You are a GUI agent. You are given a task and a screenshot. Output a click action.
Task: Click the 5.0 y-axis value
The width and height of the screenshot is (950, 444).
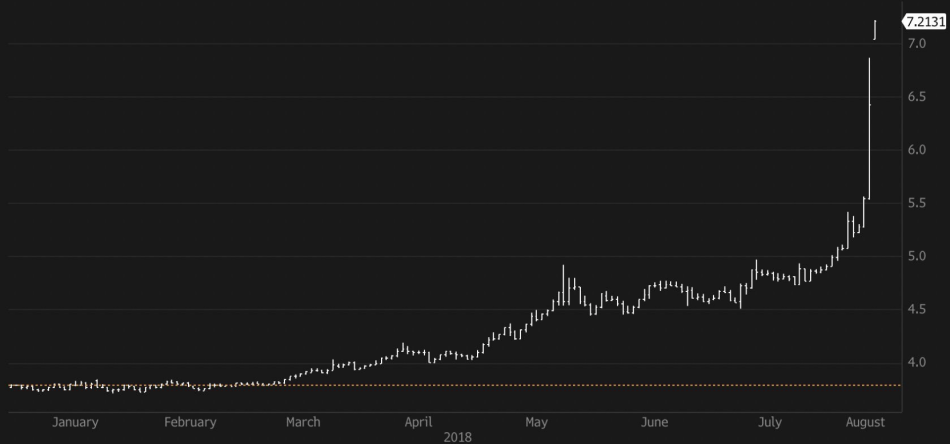(916, 256)
